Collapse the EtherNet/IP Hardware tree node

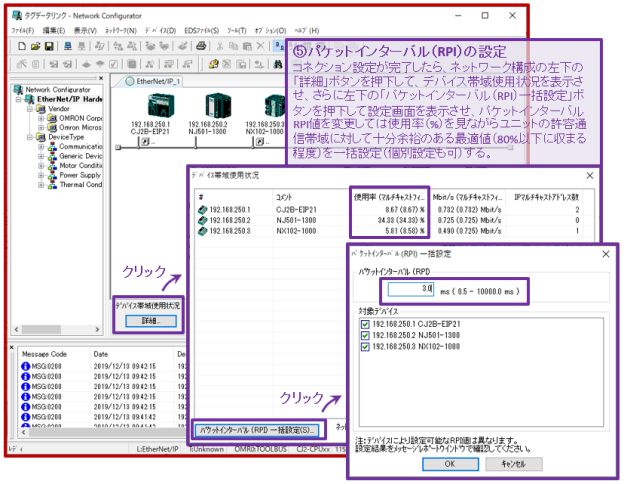click(19, 99)
